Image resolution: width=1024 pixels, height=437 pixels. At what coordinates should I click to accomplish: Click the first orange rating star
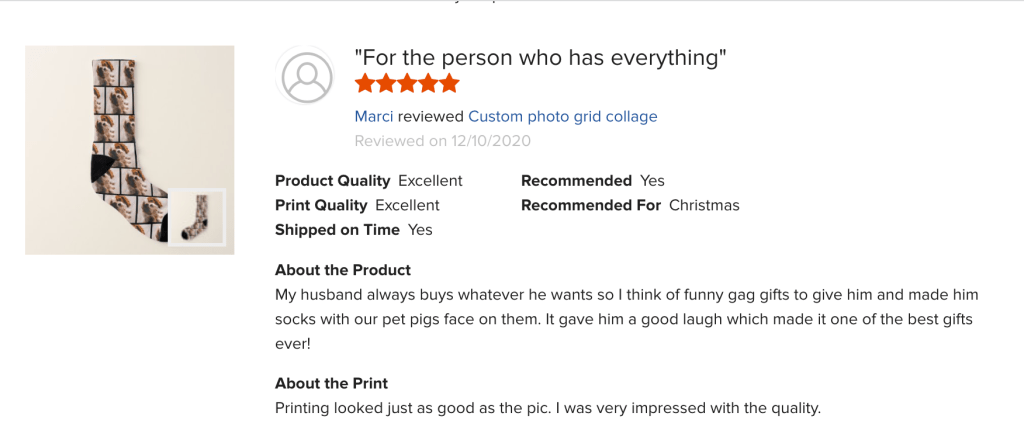click(365, 84)
